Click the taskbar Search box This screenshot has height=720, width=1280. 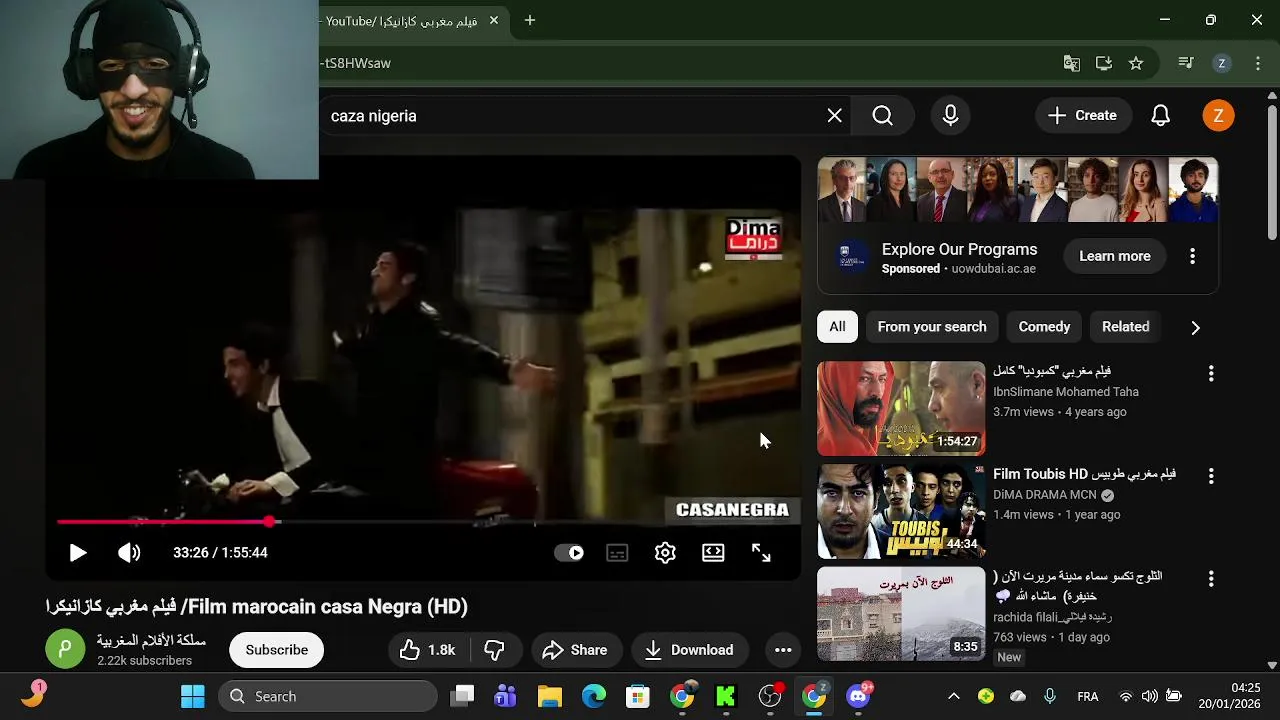tap(328, 696)
